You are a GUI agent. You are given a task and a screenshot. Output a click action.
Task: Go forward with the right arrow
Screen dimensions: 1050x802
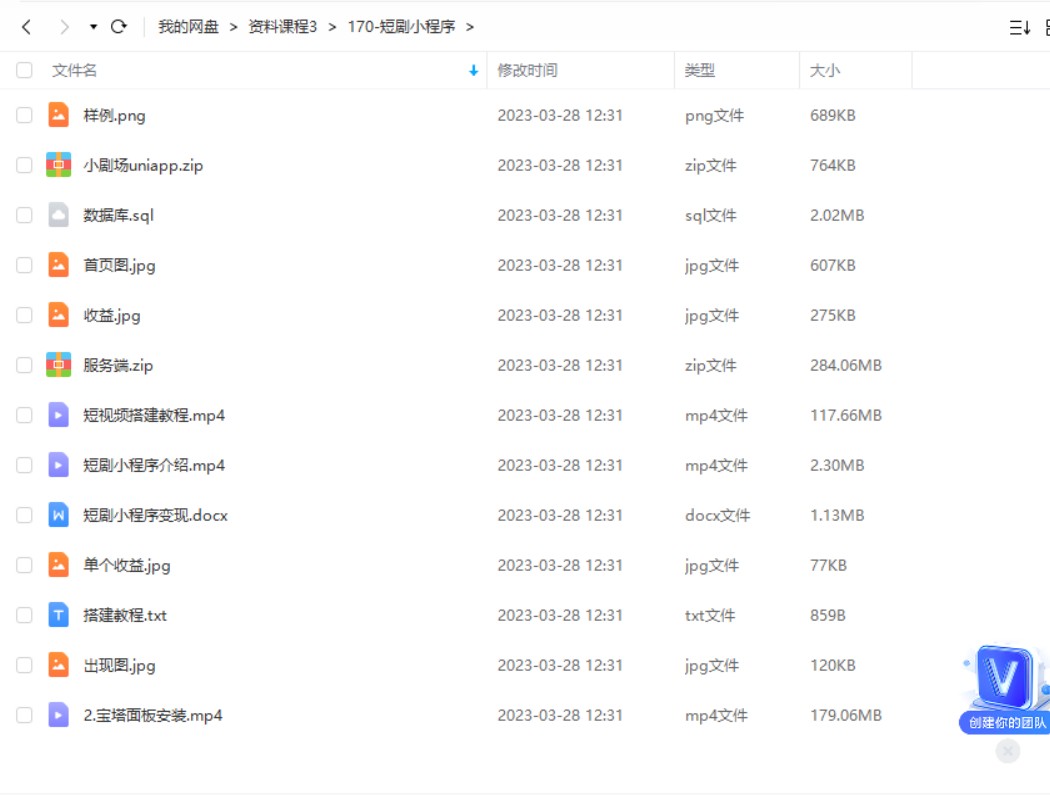tap(64, 27)
